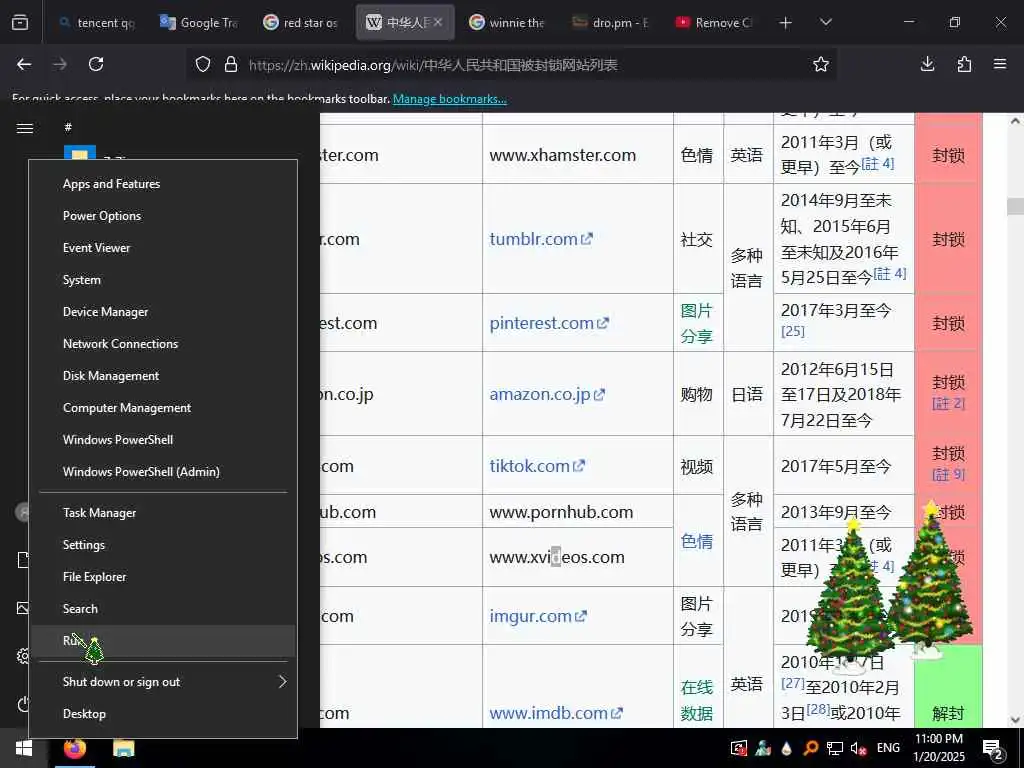Expand Shut down or sign out submenu
Viewport: 1024px width, 768px height.
point(163,682)
